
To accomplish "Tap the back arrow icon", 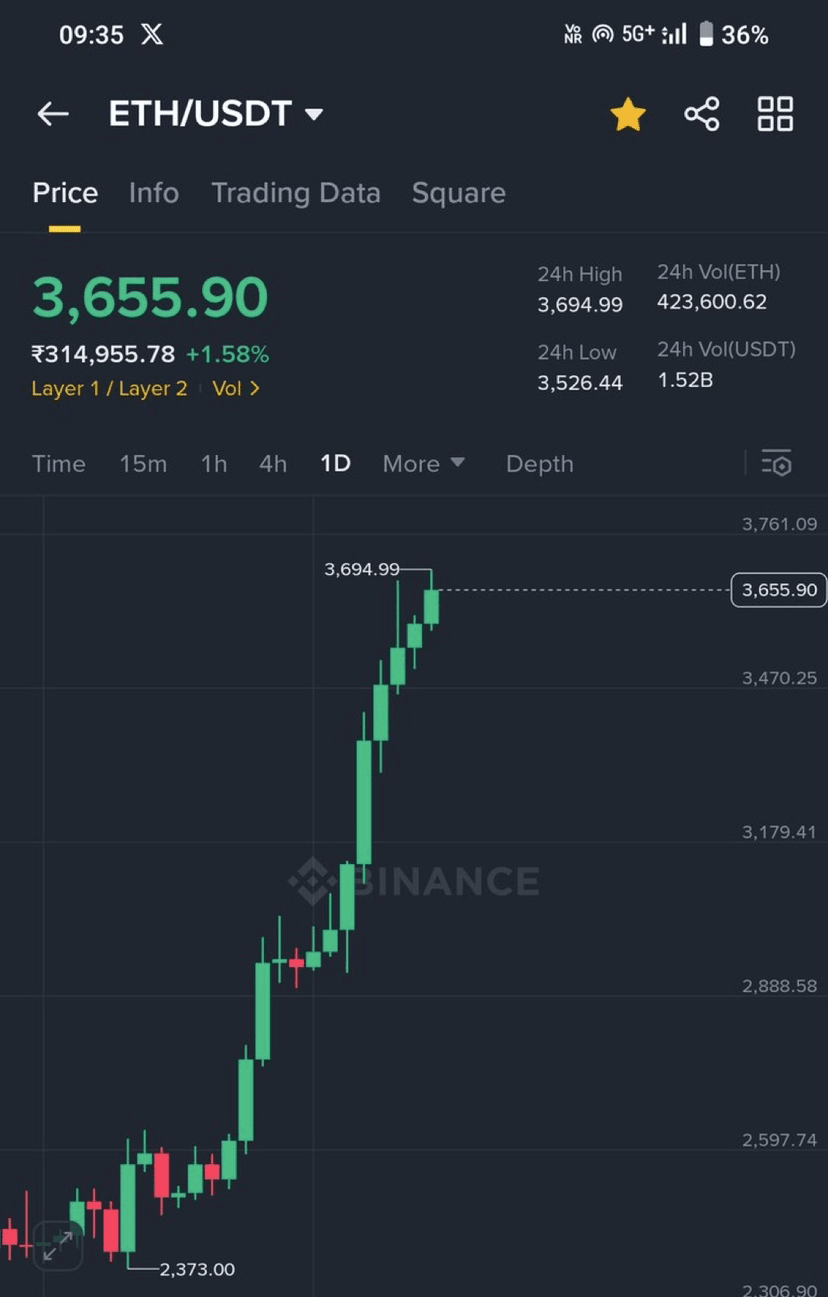I will 53,114.
